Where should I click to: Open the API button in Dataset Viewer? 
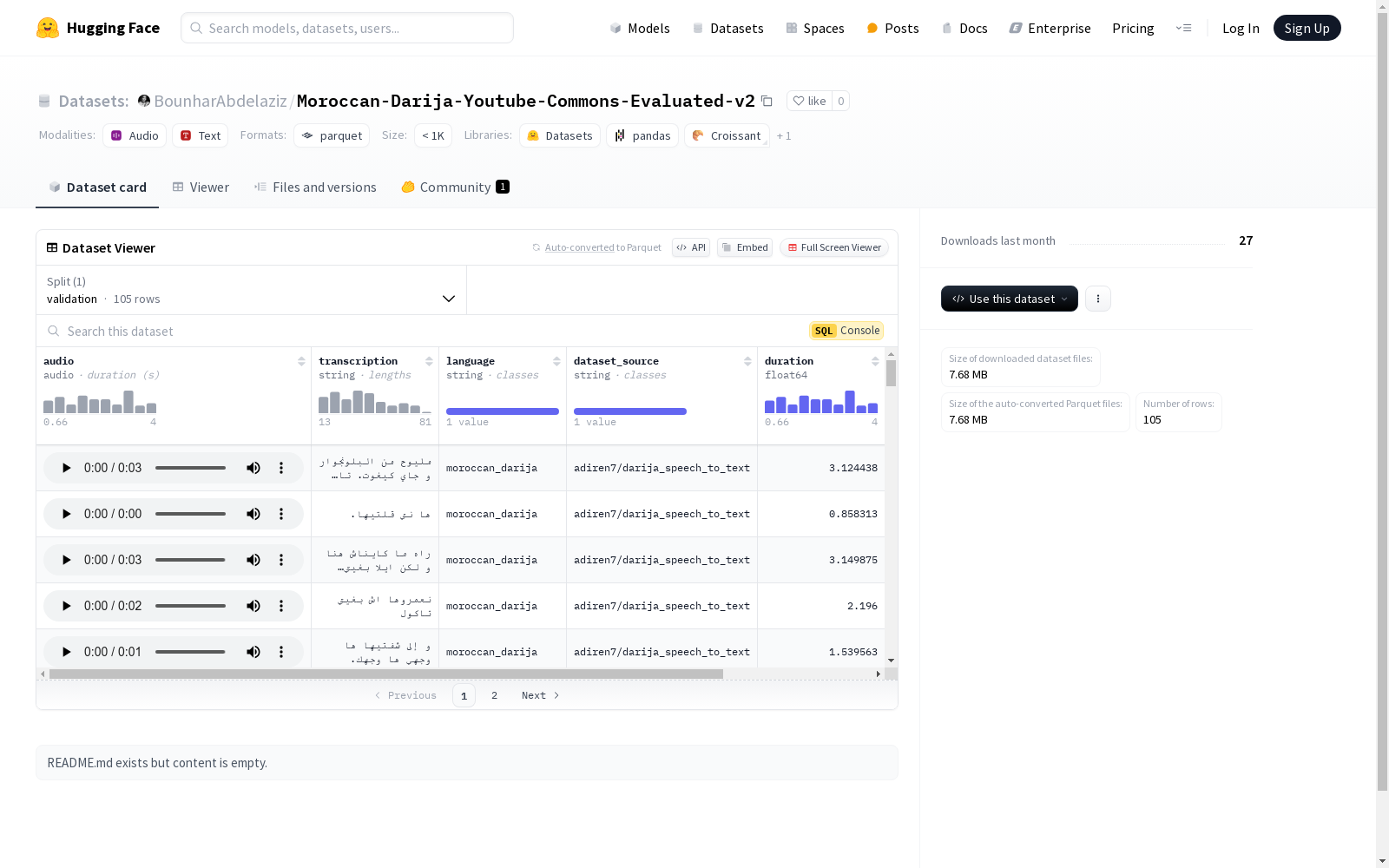(x=691, y=247)
